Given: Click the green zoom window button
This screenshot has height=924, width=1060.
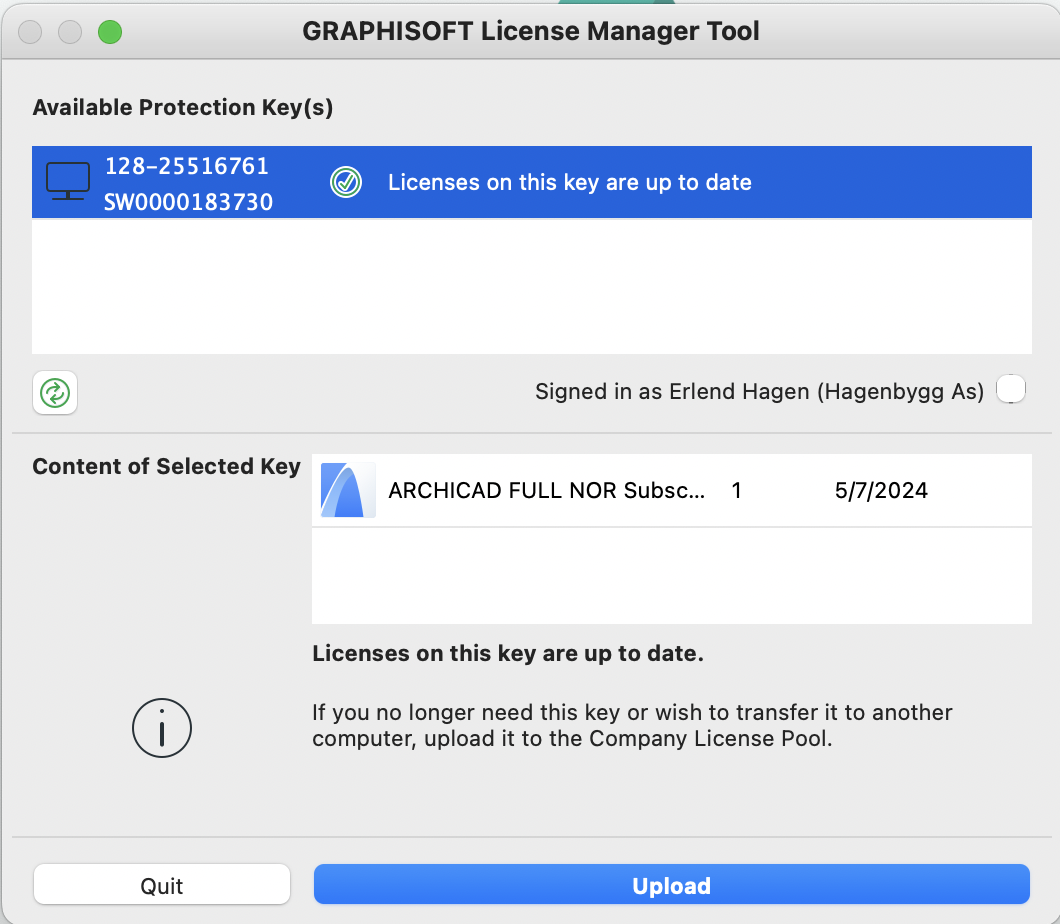Looking at the screenshot, I should pyautogui.click(x=109, y=32).
